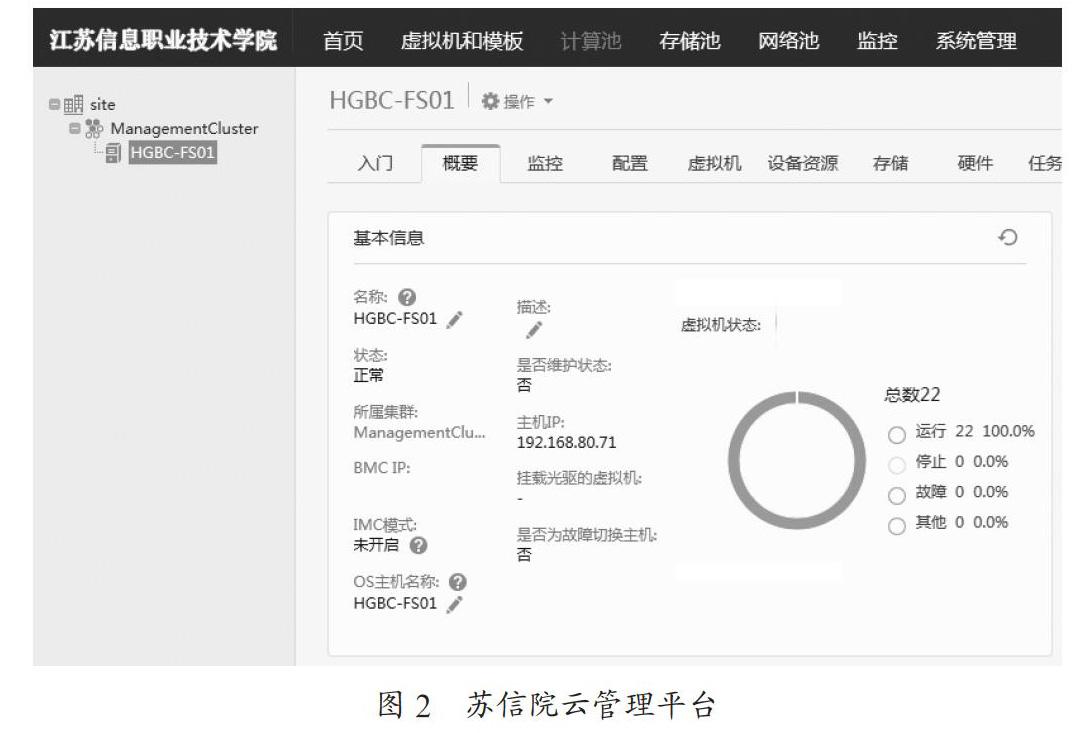Open the 存储 tab

point(891,163)
